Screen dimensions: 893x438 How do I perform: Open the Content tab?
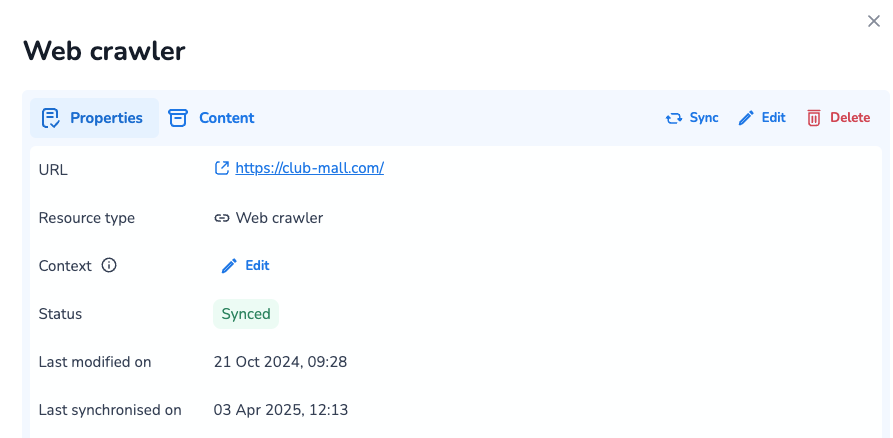(x=226, y=118)
